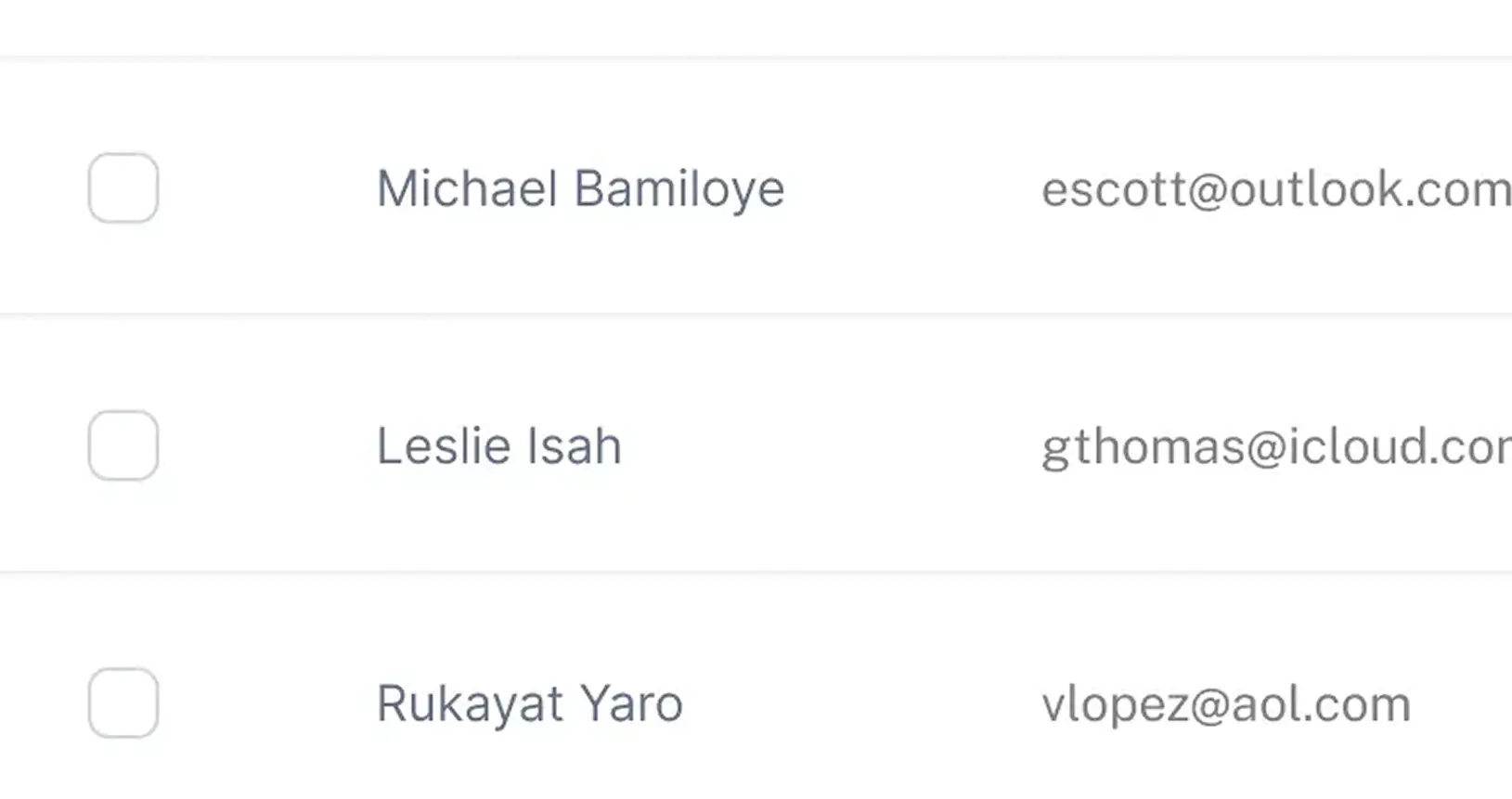Viewport: 1512px width, 799px height.
Task: Select the checkbox for Michael Bamiloye
Action: coord(123,188)
